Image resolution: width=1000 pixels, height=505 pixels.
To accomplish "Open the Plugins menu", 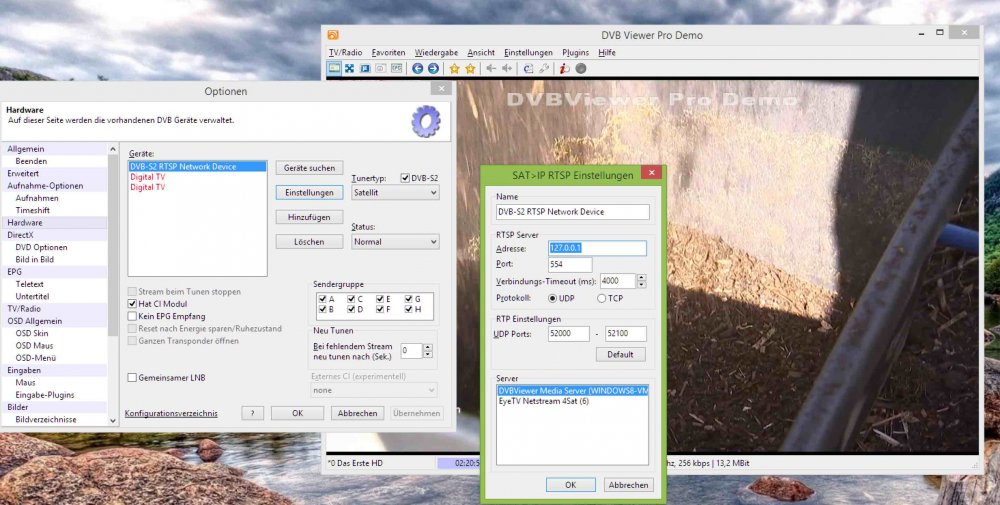I will click(575, 52).
